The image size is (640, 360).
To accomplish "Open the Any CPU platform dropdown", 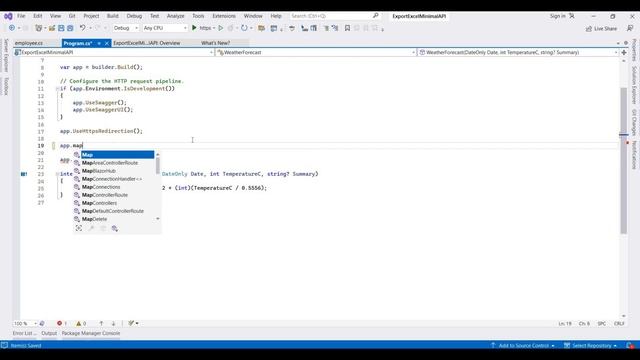I will pyautogui.click(x=165, y=28).
